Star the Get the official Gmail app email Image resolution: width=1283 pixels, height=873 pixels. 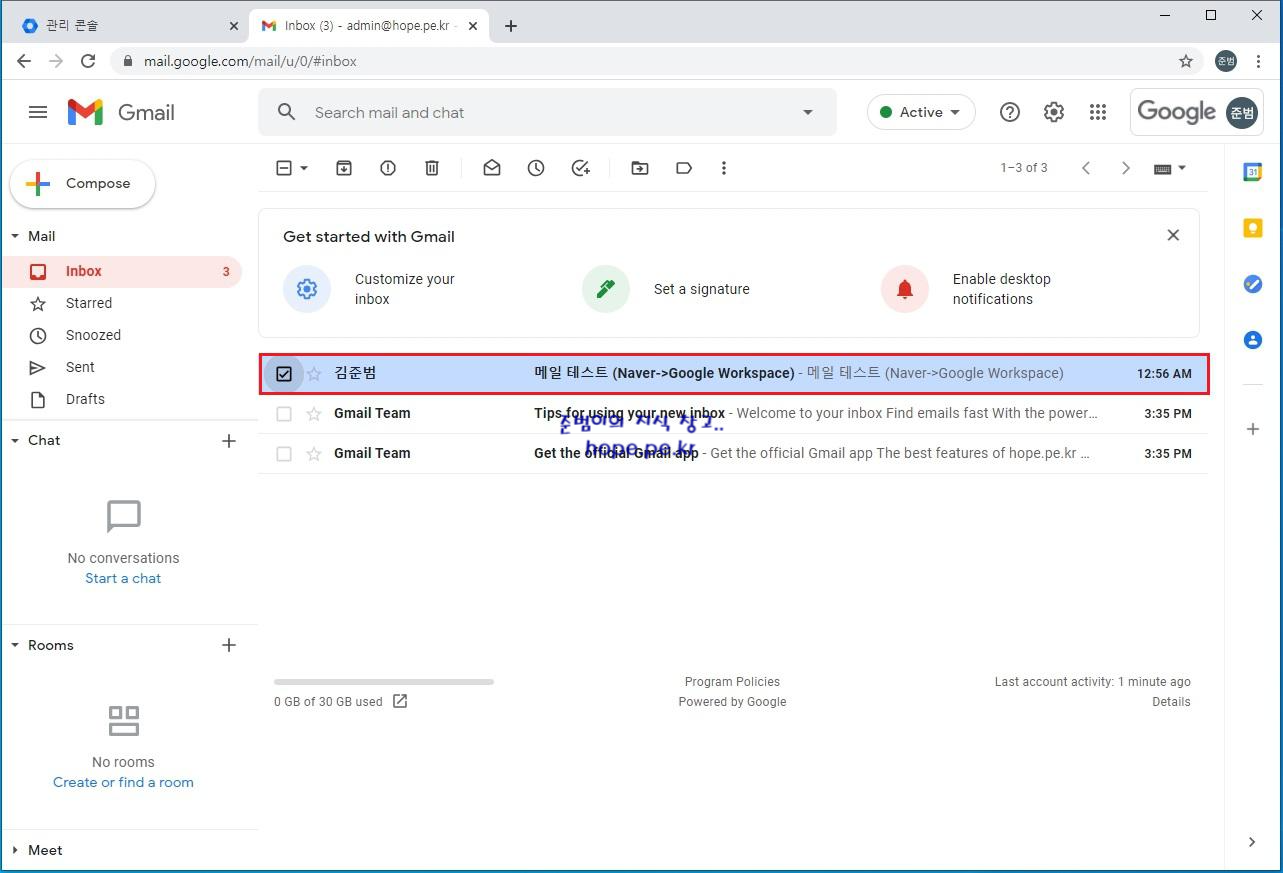pos(314,453)
